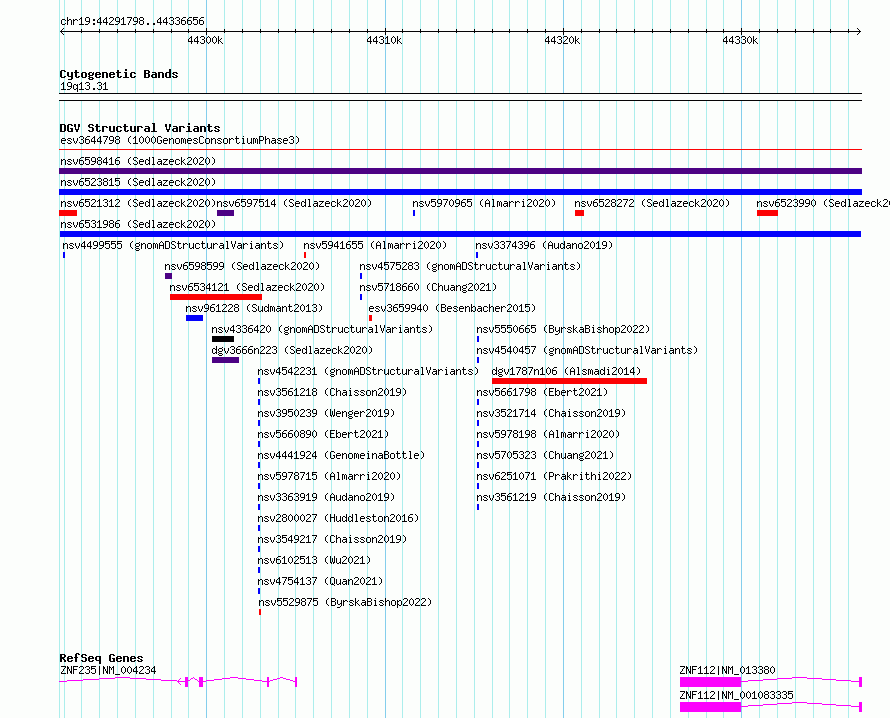
Task: Open nsv4754137 (Quan2021) label
Action: pos(320,581)
